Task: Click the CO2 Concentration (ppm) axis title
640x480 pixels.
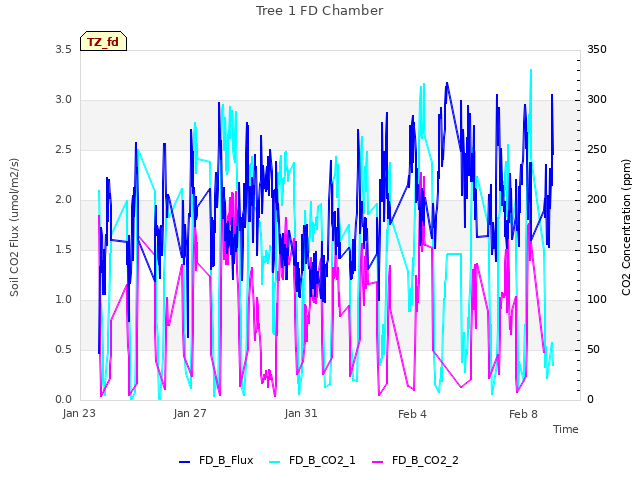Action: coord(626,227)
